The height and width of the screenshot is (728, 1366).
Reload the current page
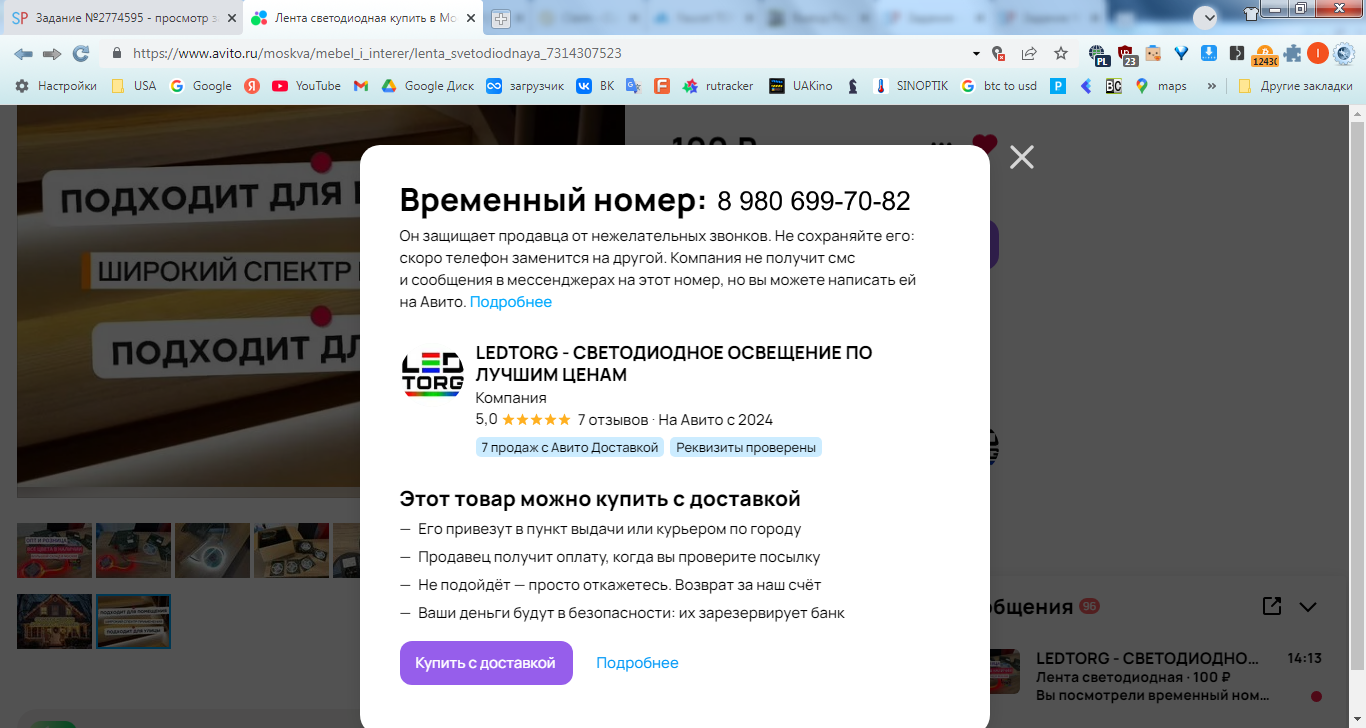(81, 53)
